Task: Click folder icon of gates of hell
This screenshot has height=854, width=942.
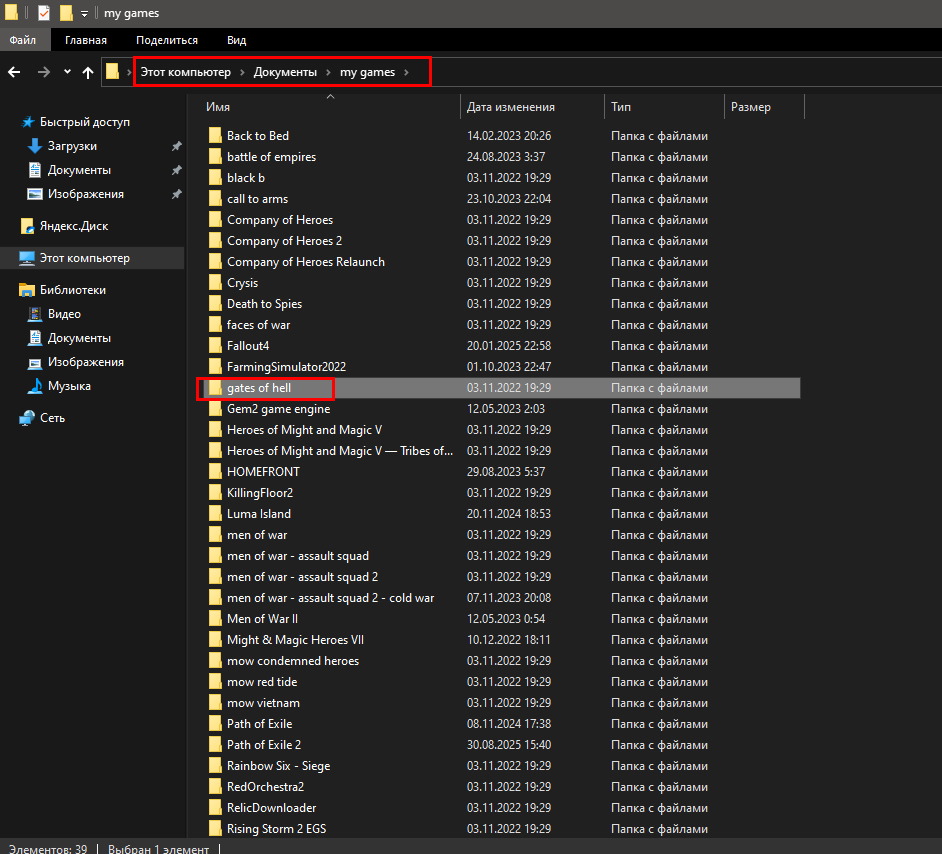Action: tap(215, 387)
